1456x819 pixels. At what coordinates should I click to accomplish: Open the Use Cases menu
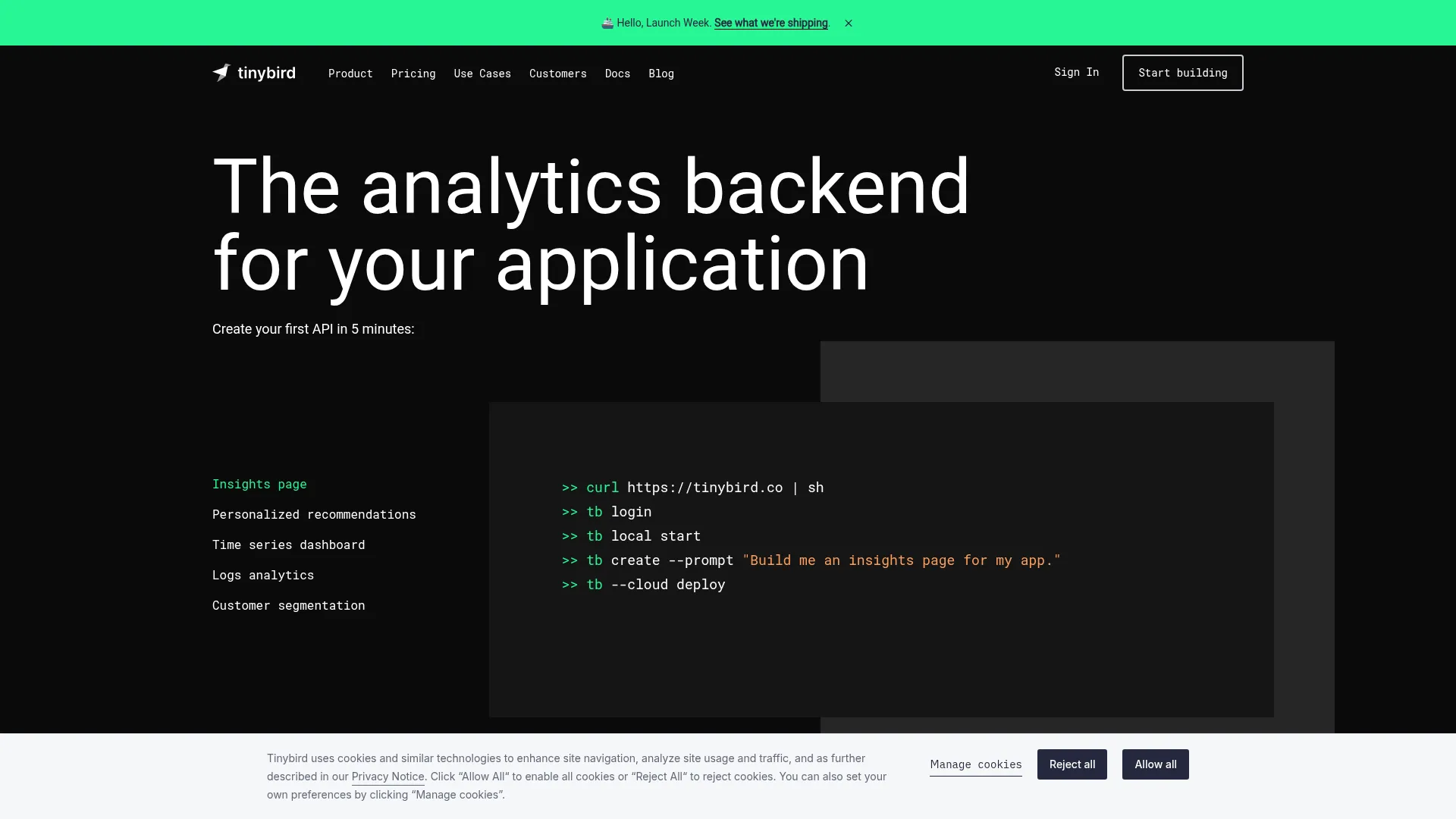tap(482, 74)
